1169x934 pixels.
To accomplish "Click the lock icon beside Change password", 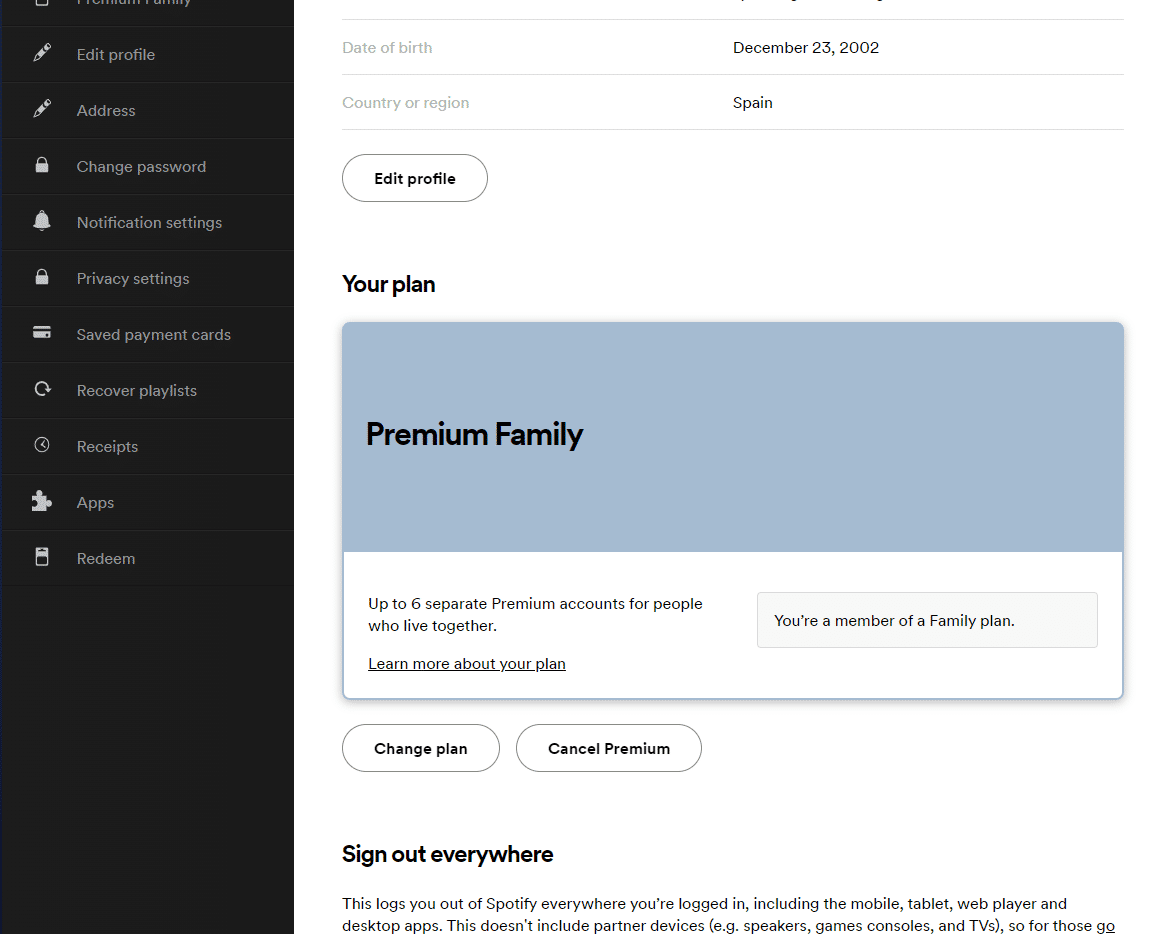I will [x=42, y=166].
